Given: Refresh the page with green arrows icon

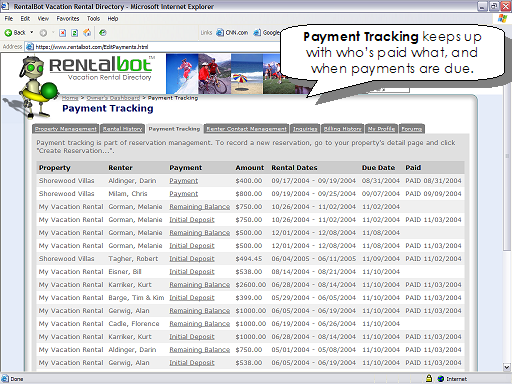Looking at the screenshot, I should (x=75, y=33).
